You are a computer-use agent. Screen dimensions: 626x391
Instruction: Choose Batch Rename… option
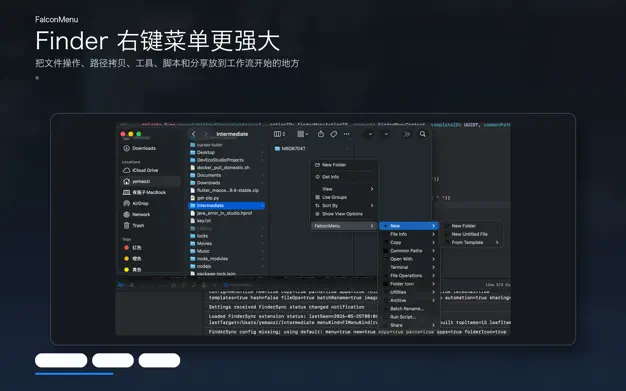point(409,309)
